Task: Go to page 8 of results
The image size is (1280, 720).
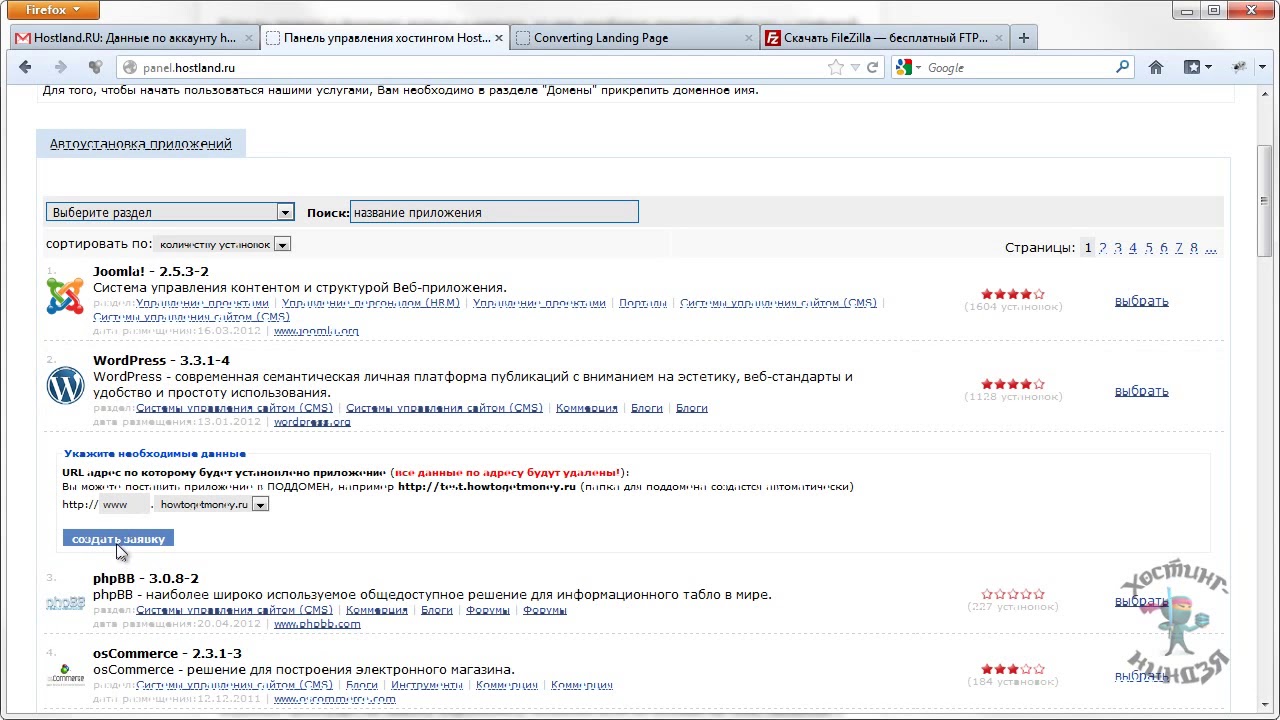Action: click(1193, 248)
